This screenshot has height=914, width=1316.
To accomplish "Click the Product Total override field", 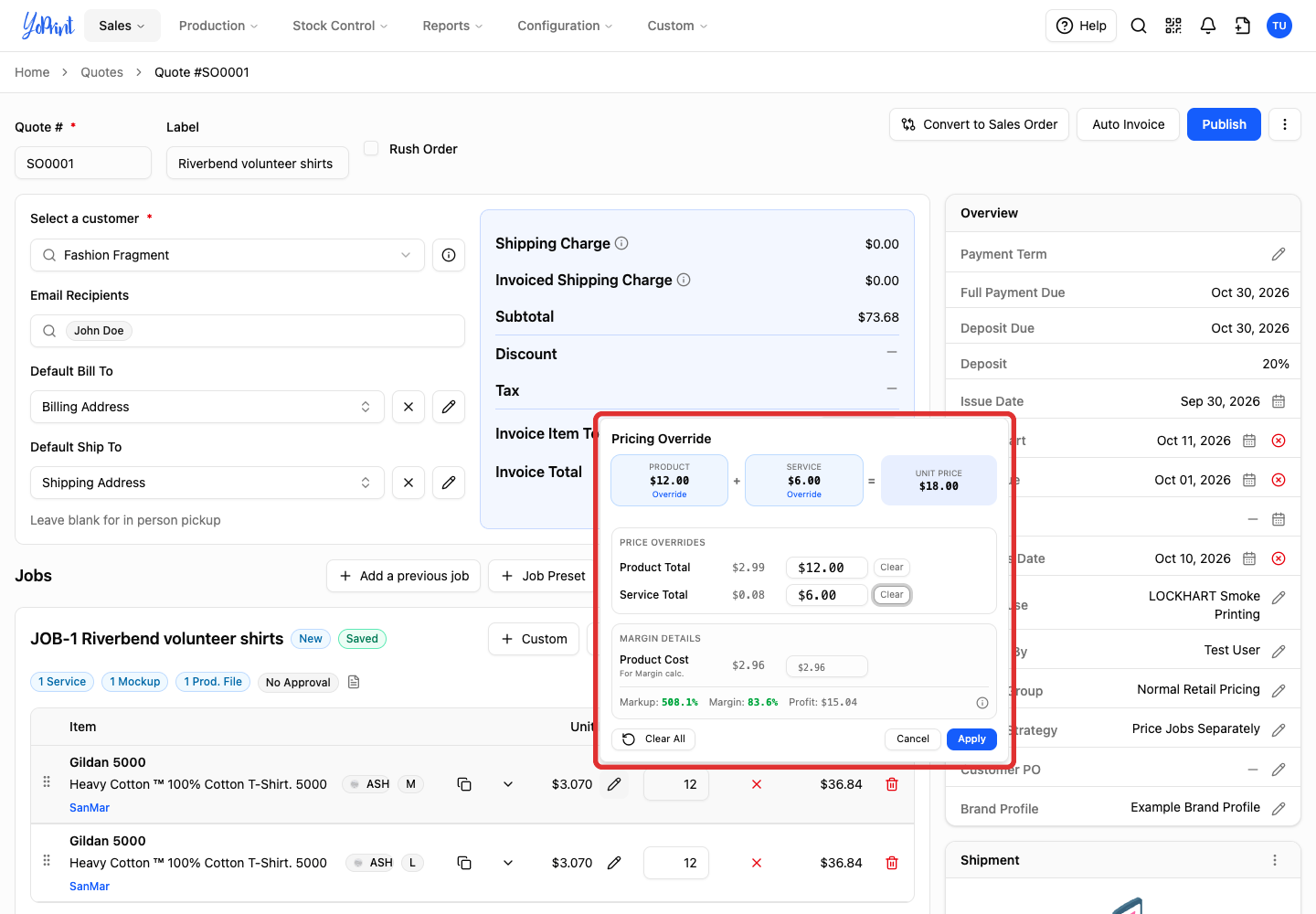I will click(827, 568).
